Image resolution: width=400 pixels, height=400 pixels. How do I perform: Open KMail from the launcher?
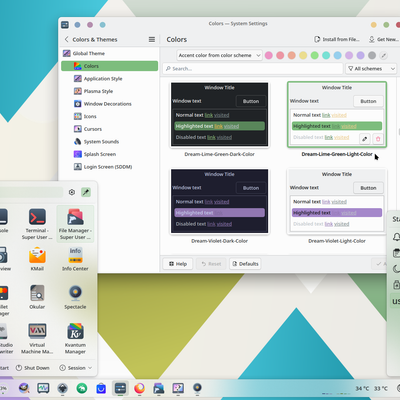37,259
